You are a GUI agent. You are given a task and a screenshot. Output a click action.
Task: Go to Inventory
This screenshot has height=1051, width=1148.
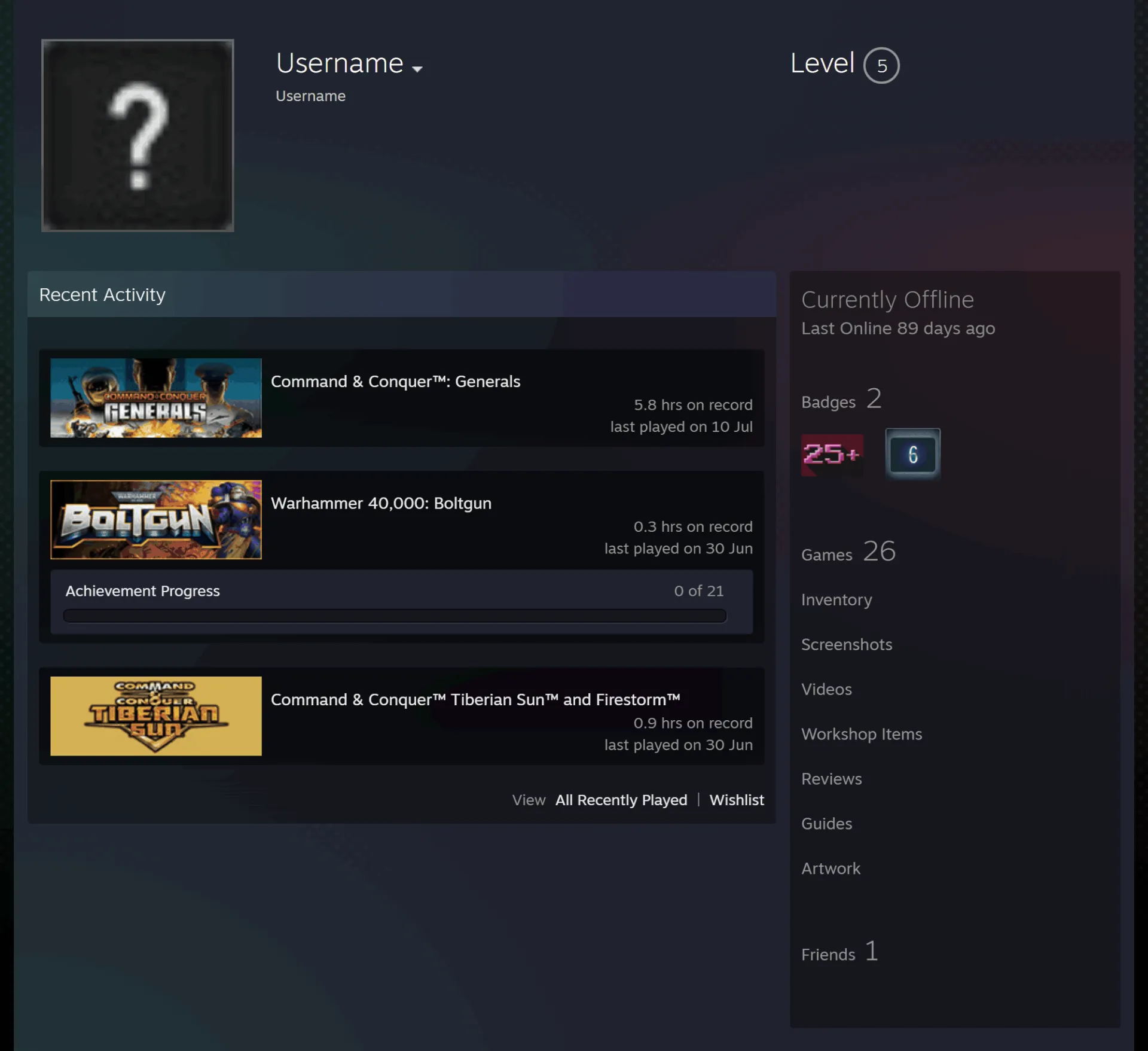point(836,599)
